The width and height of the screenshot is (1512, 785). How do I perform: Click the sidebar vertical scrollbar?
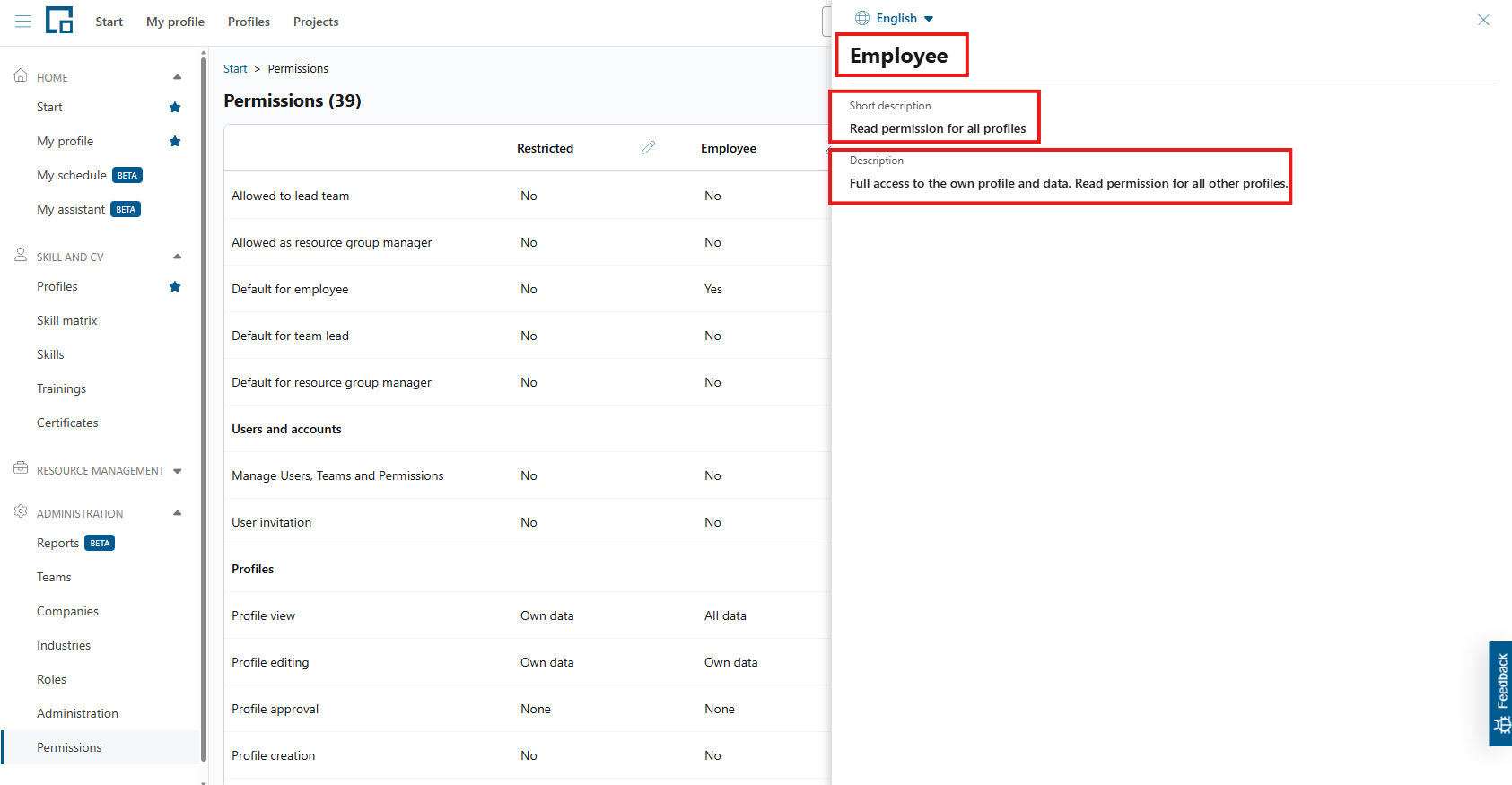204,408
